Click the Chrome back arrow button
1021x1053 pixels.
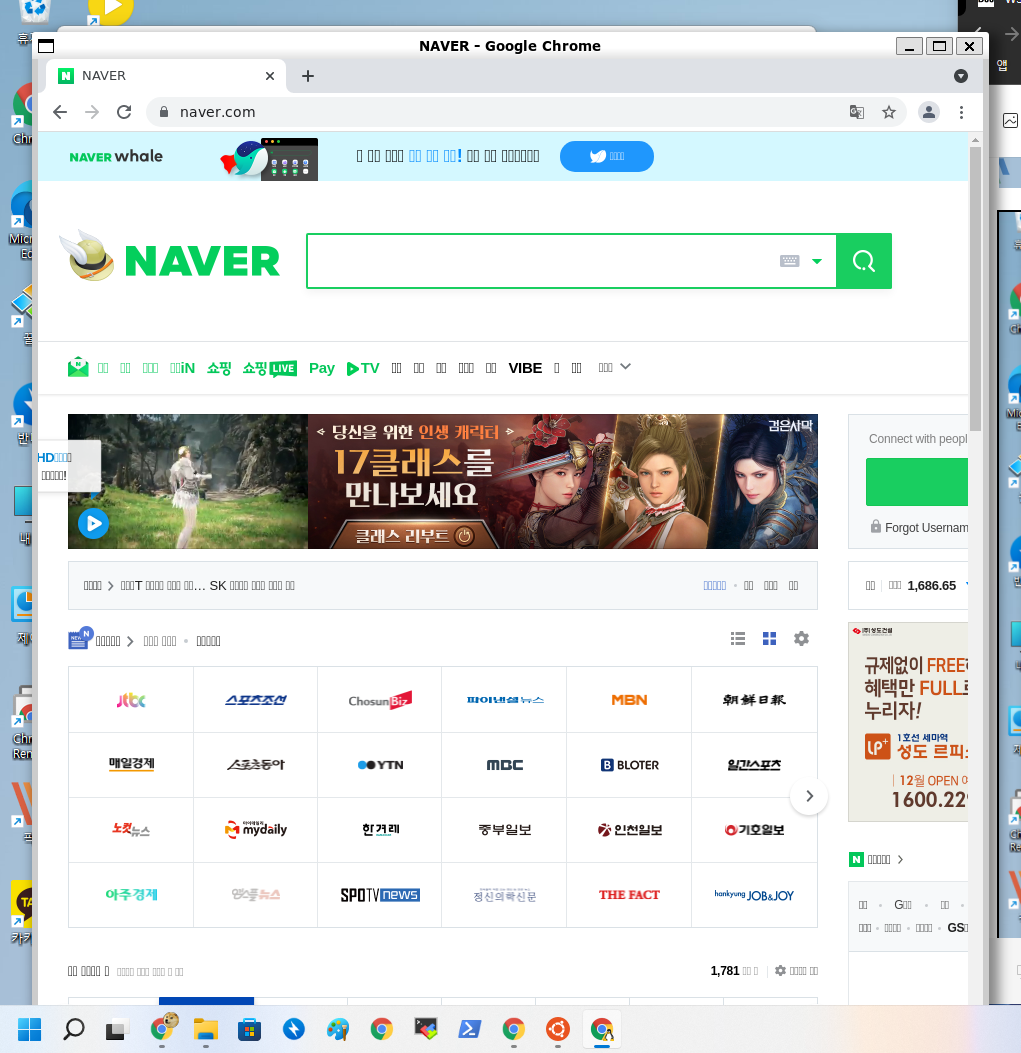pos(60,112)
